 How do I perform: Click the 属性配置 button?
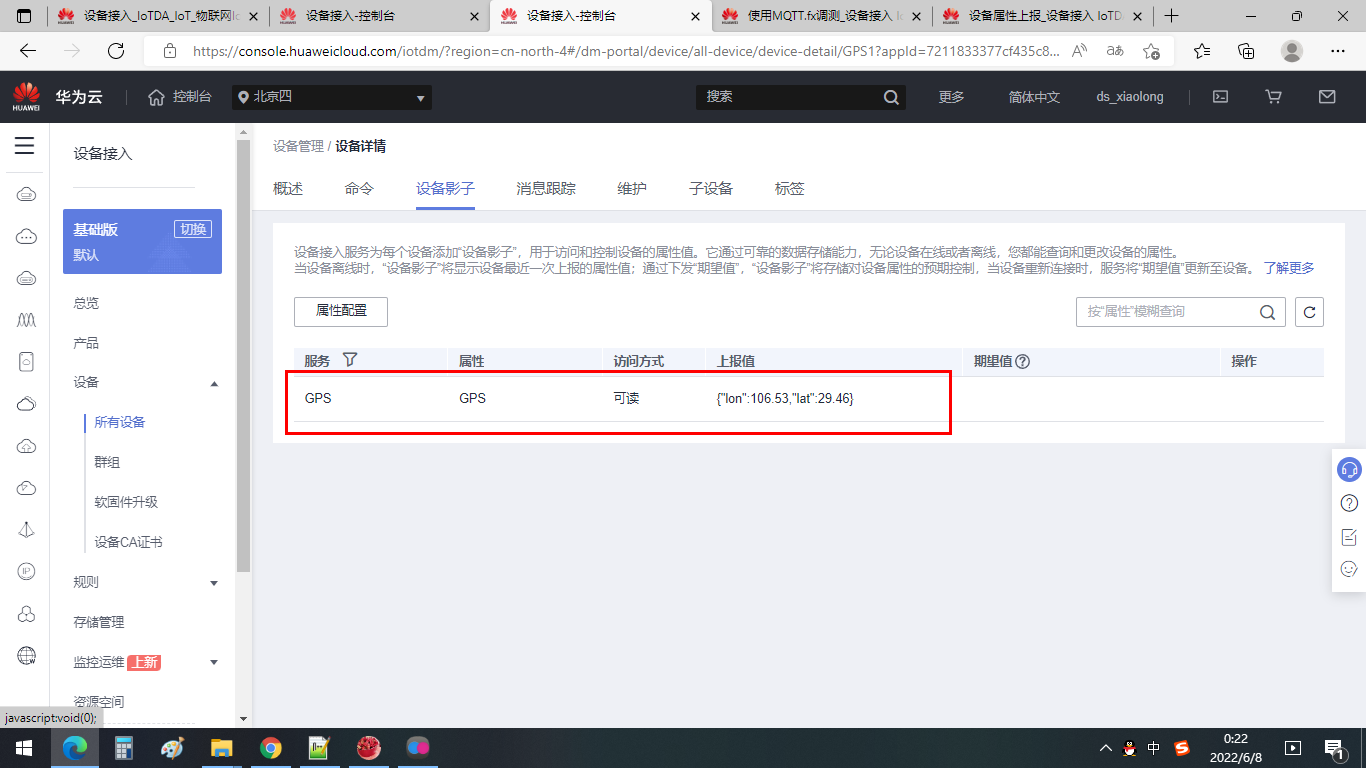point(341,311)
